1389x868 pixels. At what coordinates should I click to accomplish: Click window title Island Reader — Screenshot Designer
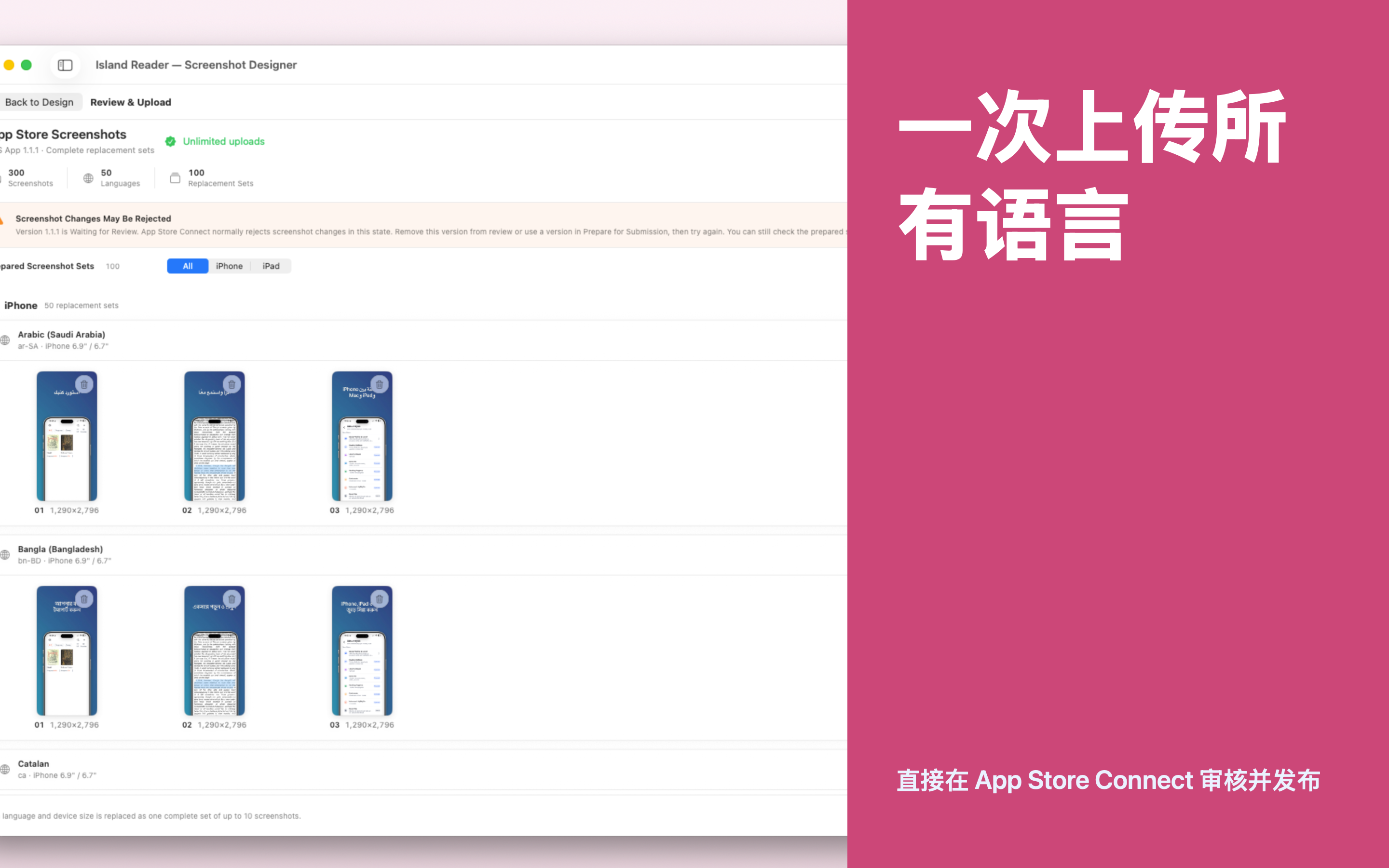(196, 65)
